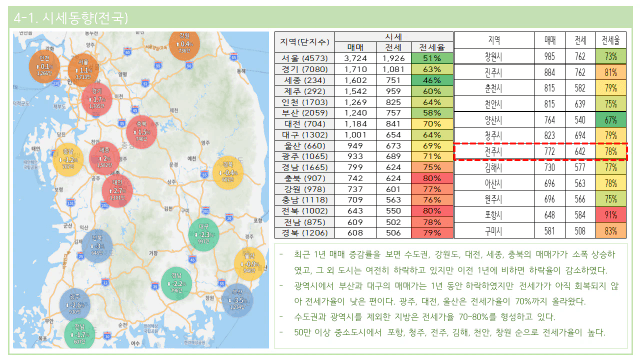Click the 지역(단지수) column header
The image size is (640, 360).
coord(304,42)
